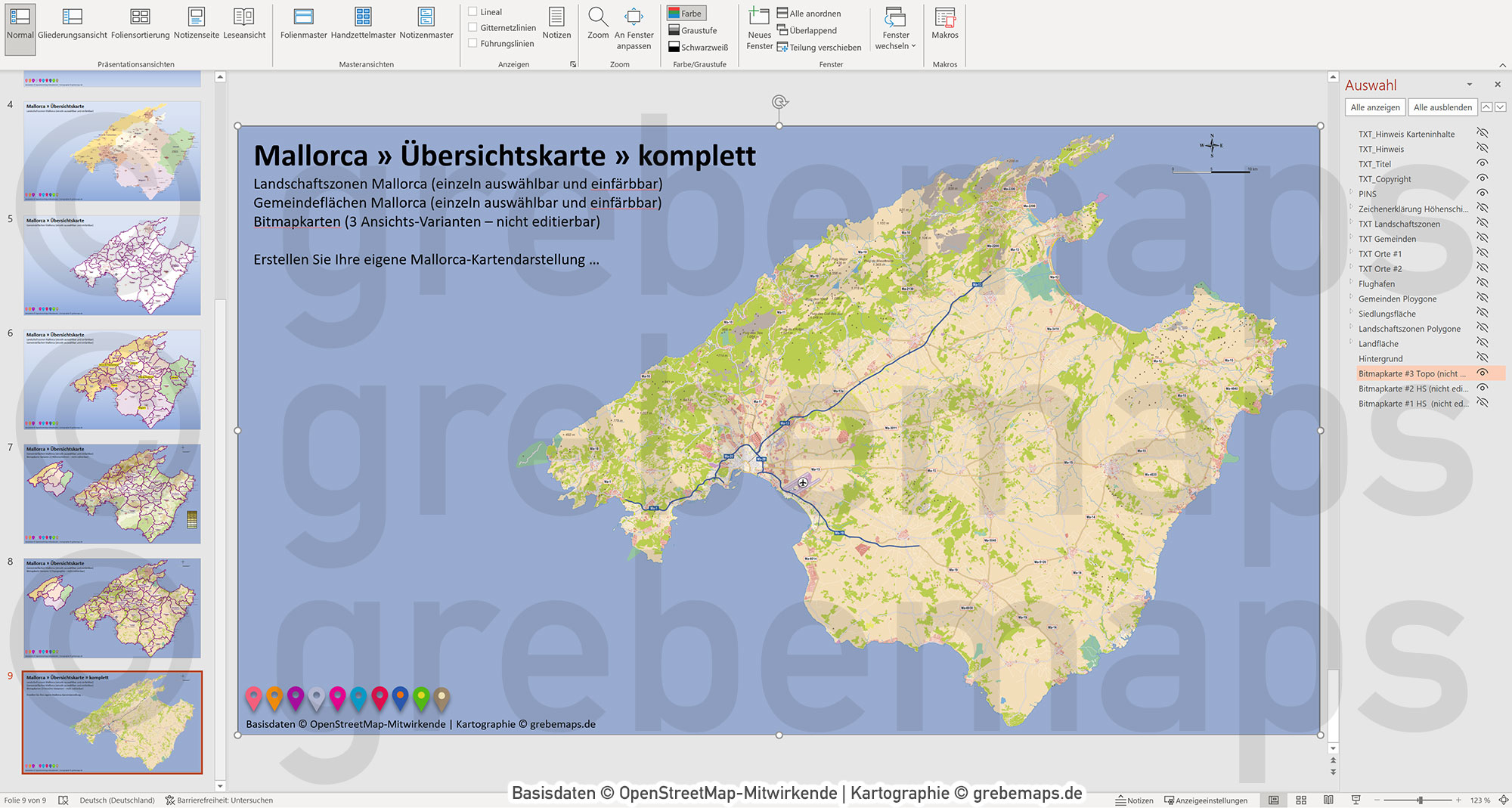Hide the TXT_Titel layer with its eye toggle
The width and height of the screenshot is (1512, 808).
click(x=1483, y=164)
